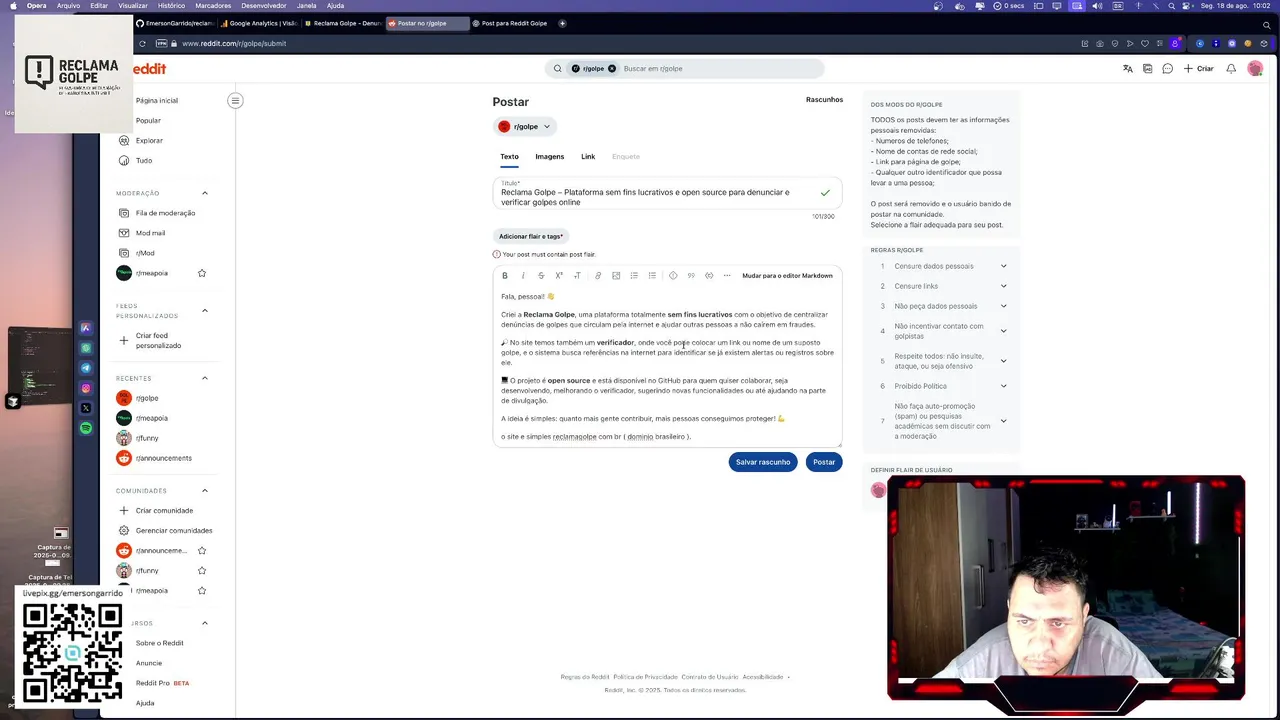Collapse the Recentes section

(205, 378)
